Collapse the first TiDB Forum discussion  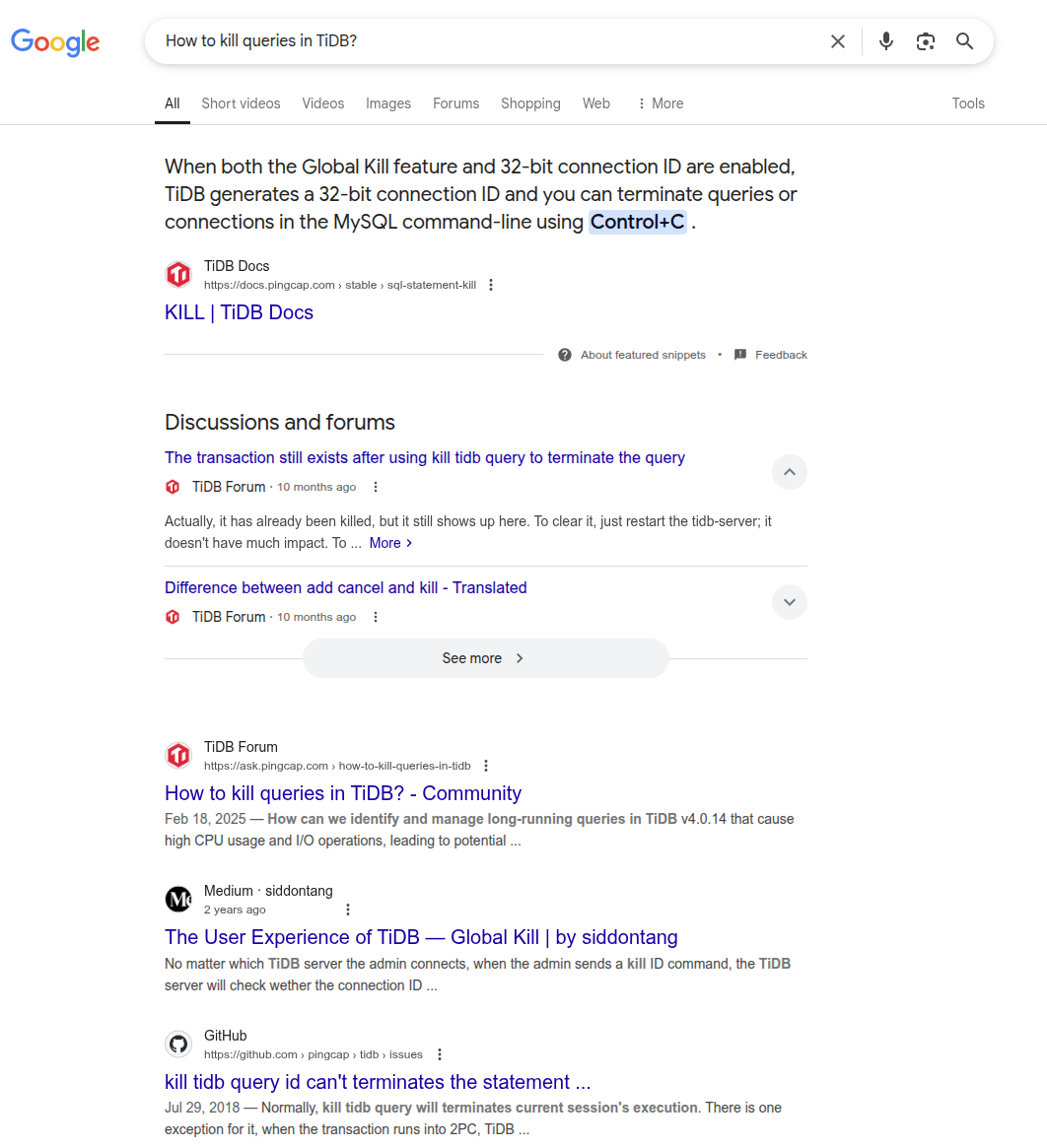pos(789,472)
